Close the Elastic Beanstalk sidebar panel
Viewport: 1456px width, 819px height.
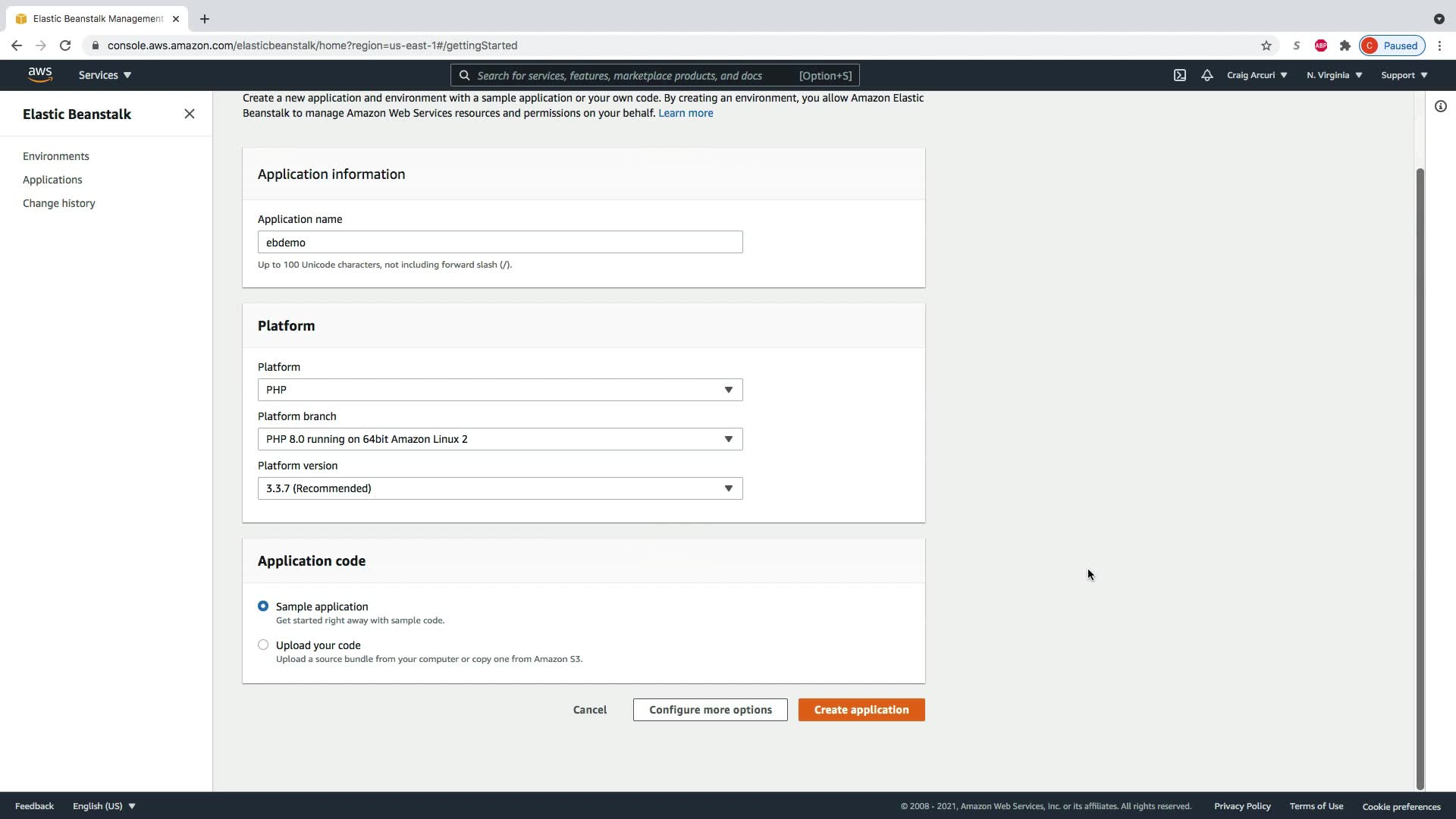190,114
